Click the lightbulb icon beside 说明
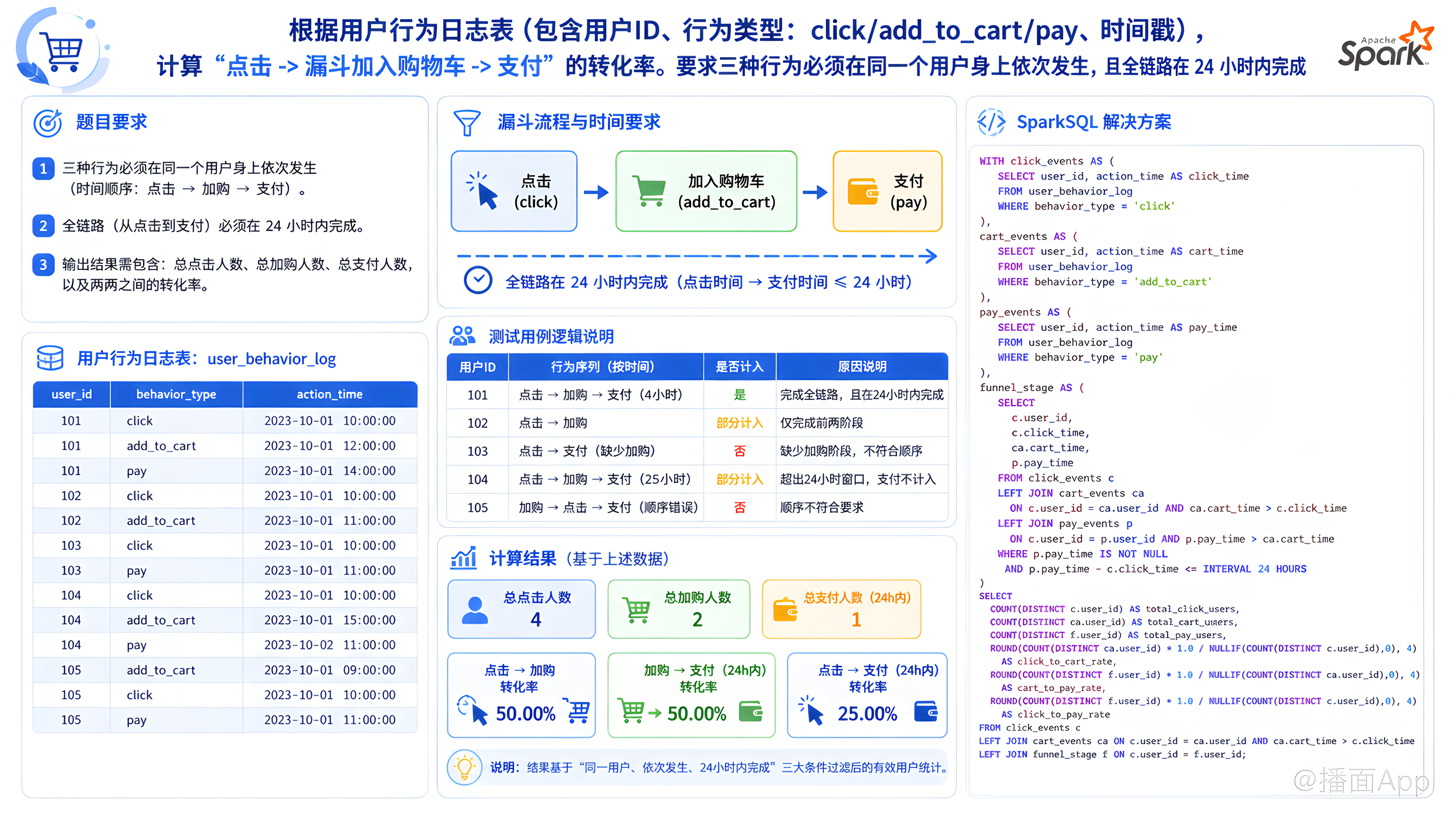The height and width of the screenshot is (819, 1456). click(x=464, y=767)
